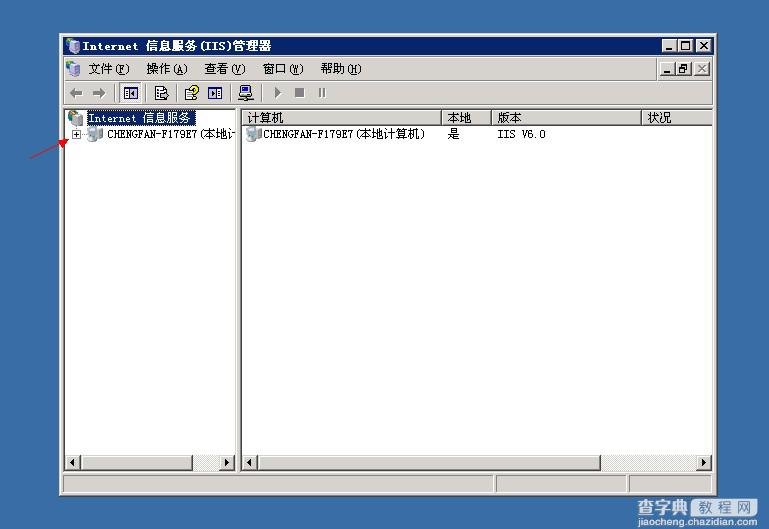Click the 是 cell in the 本地 column
The height and width of the screenshot is (529, 769).
click(454, 134)
